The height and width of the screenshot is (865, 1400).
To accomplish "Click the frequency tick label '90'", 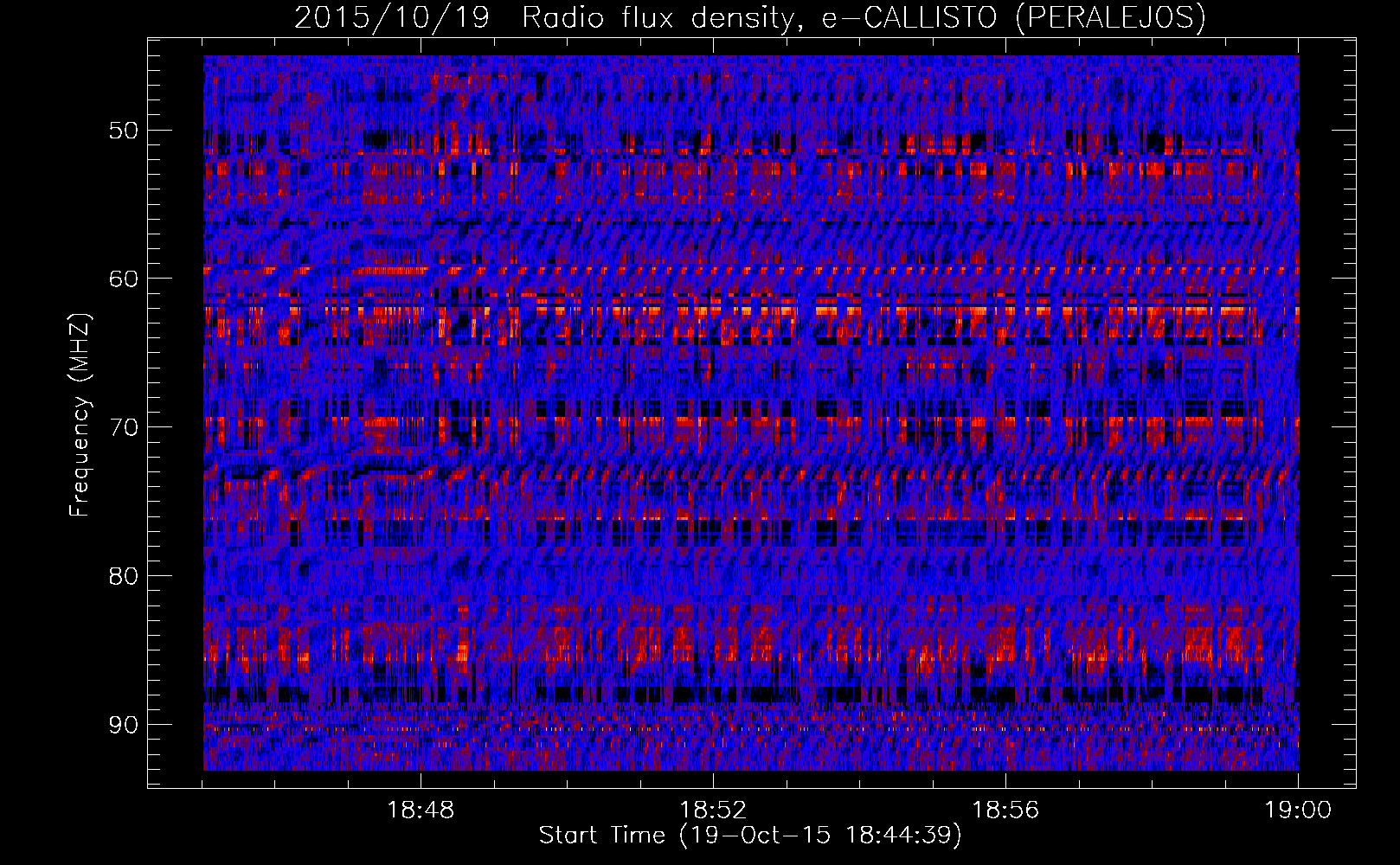I will point(123,724).
